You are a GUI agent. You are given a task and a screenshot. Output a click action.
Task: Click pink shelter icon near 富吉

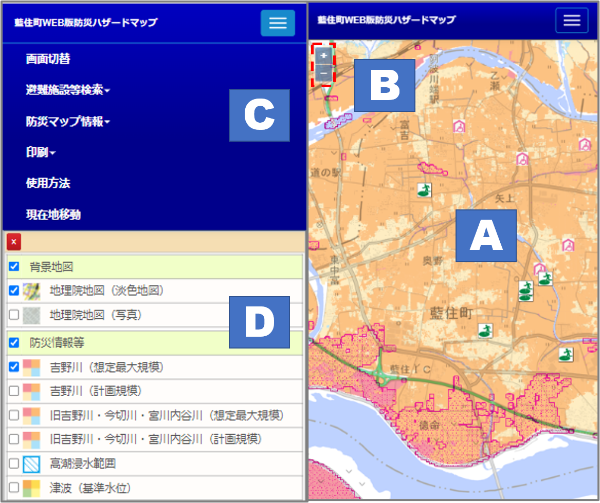[459, 126]
